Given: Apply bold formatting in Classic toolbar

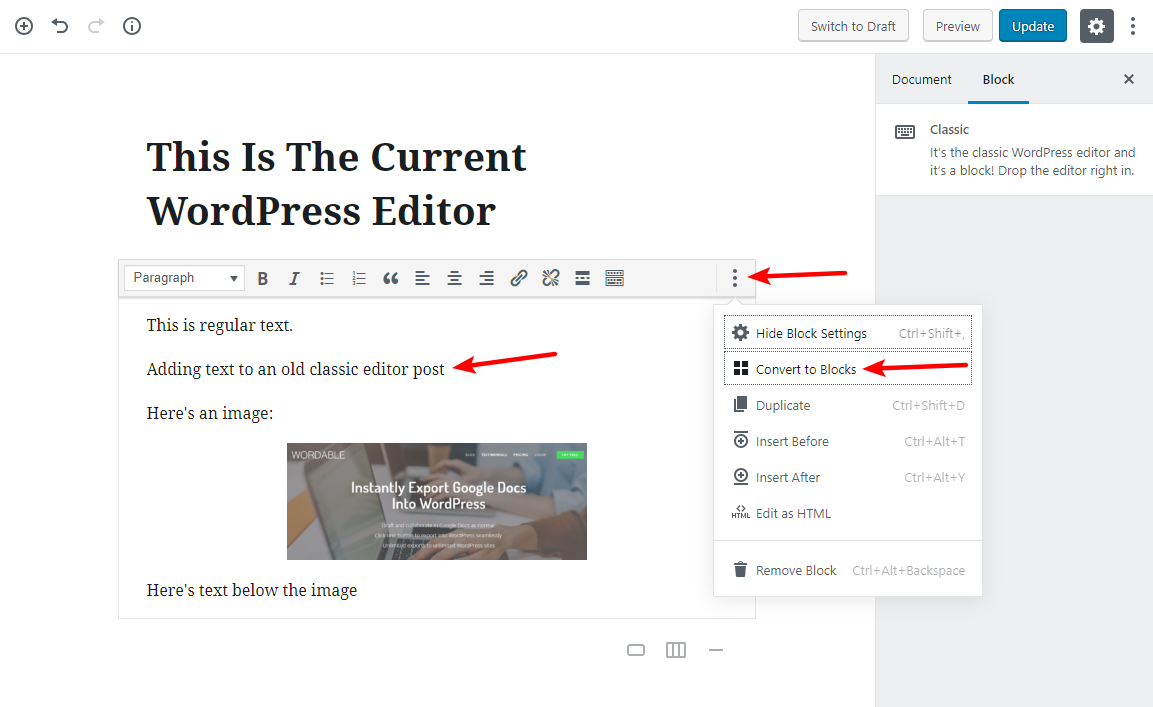Looking at the screenshot, I should 263,278.
